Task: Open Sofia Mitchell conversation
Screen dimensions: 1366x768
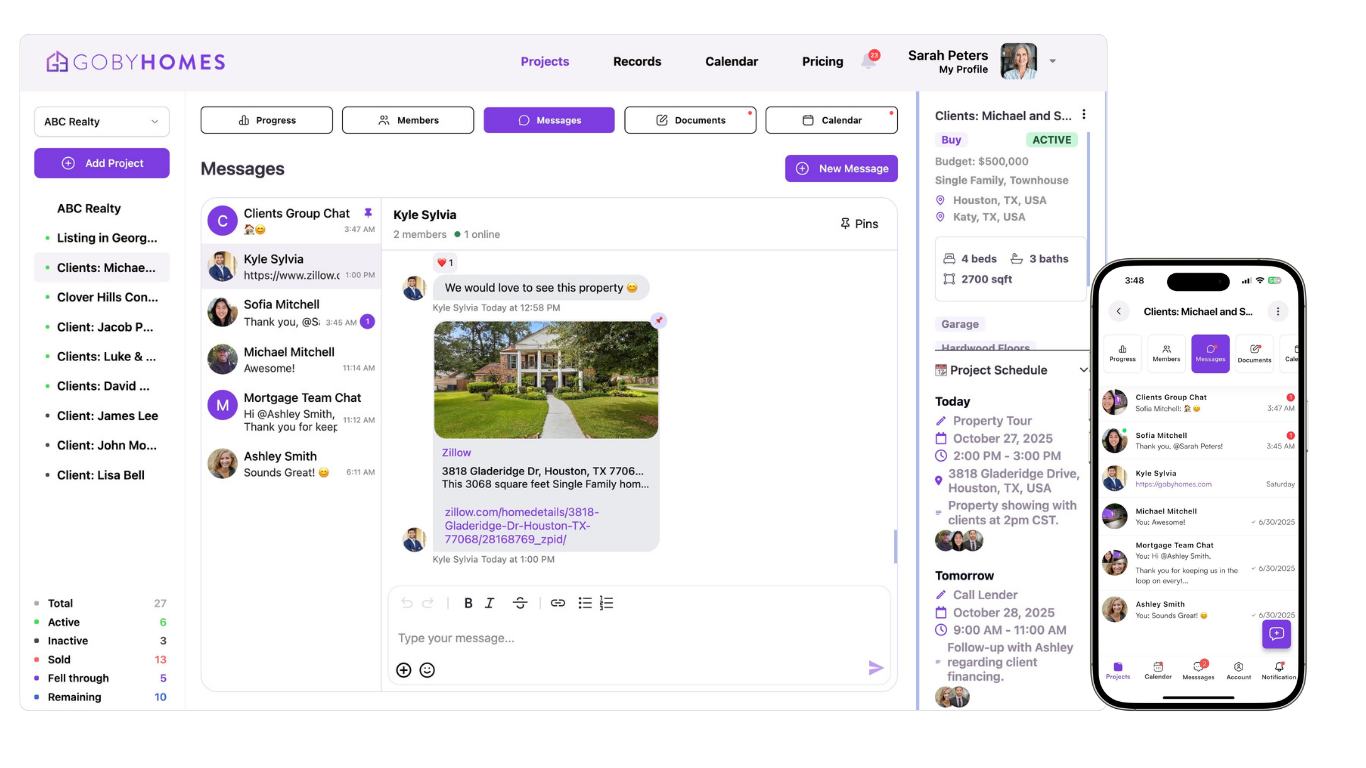Action: [291, 312]
